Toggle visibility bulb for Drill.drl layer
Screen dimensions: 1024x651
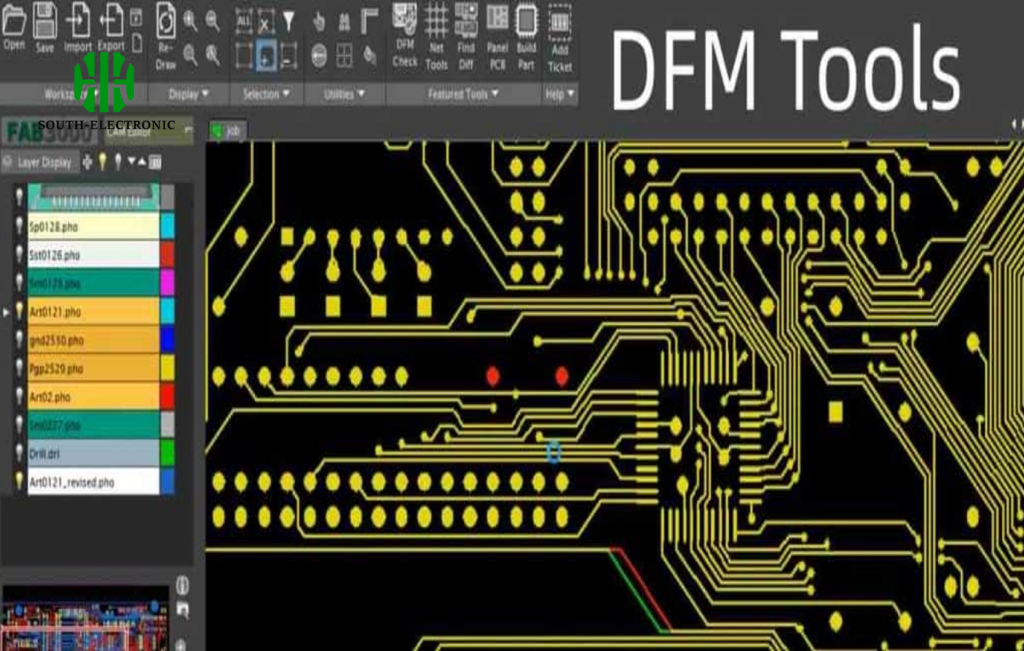pyautogui.click(x=20, y=453)
